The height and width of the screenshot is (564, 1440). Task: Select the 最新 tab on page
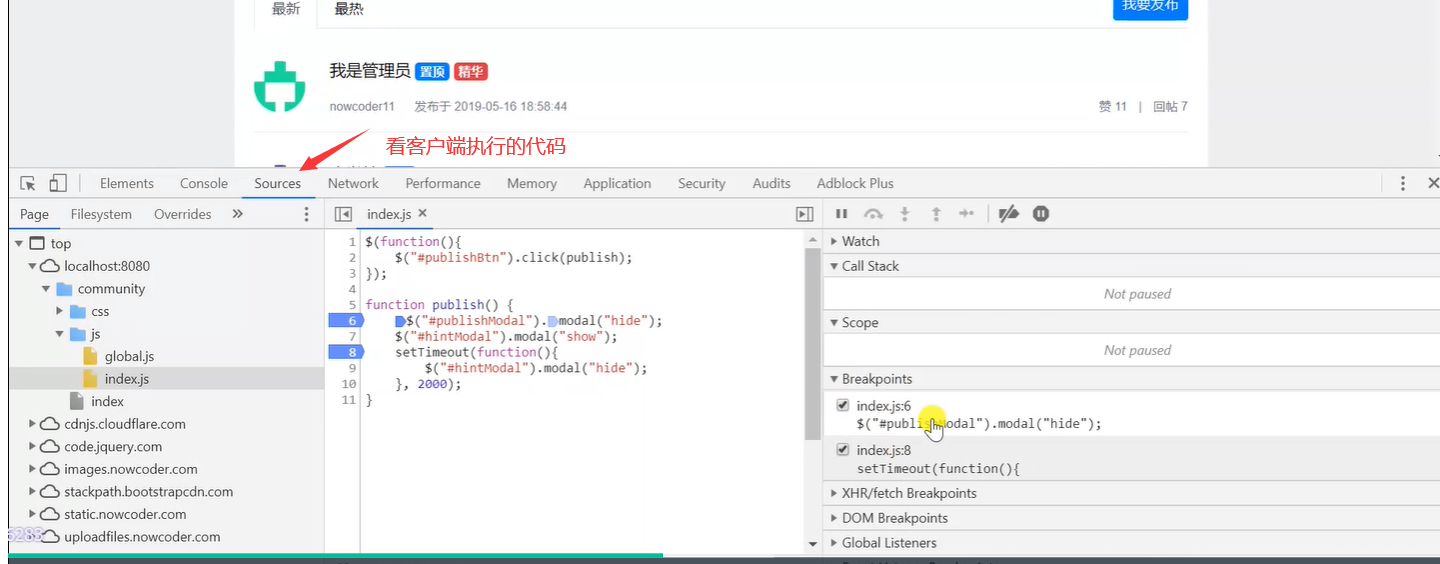[286, 9]
